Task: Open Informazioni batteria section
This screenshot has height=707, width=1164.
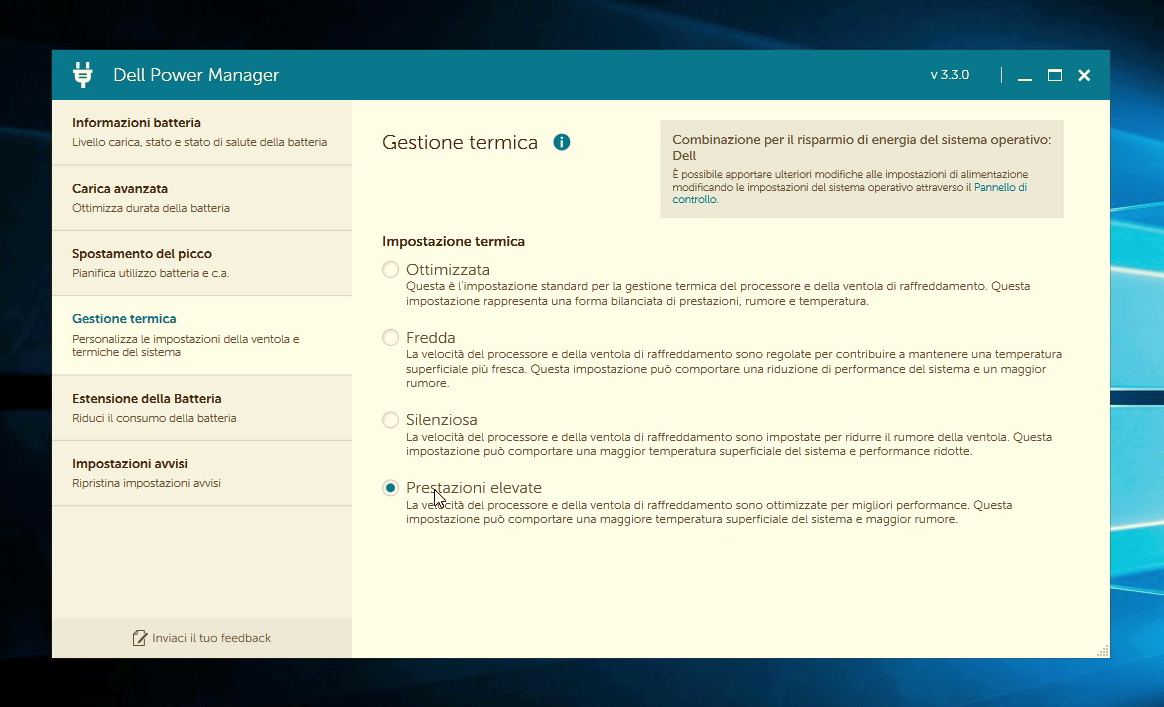Action: (202, 132)
